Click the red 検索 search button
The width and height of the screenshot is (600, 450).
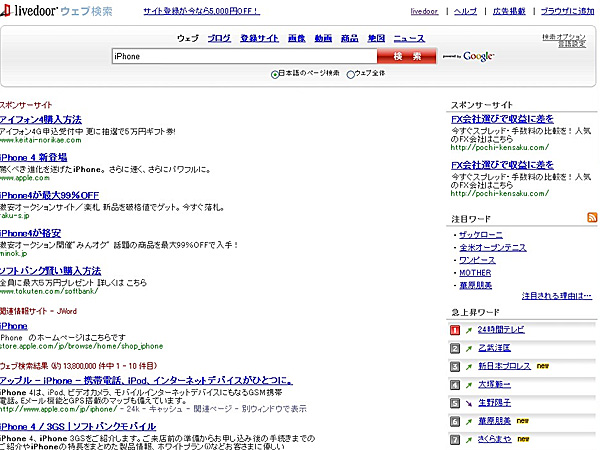406,56
